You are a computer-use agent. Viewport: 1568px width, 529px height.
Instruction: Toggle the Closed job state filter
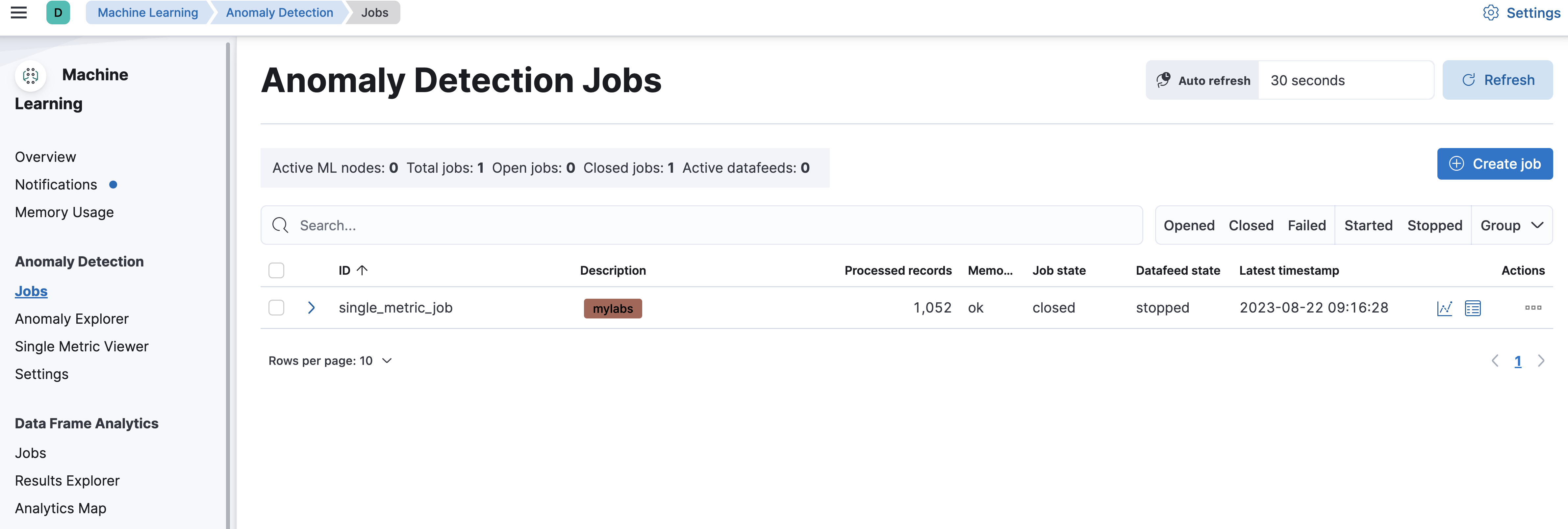pyautogui.click(x=1250, y=225)
